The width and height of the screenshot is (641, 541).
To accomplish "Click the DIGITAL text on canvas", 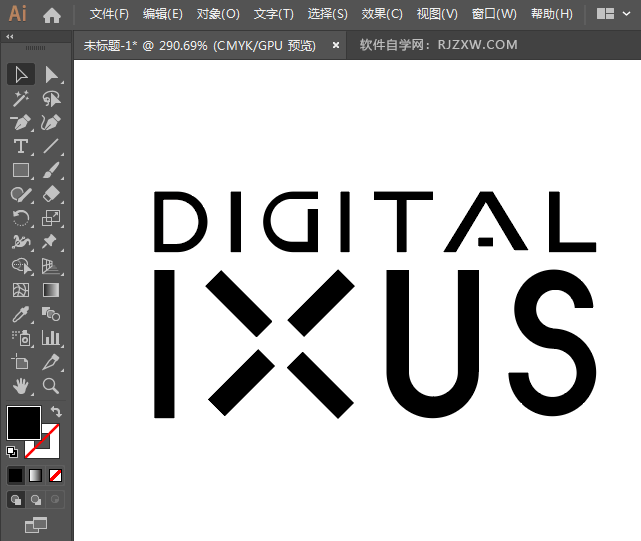I will point(375,221).
